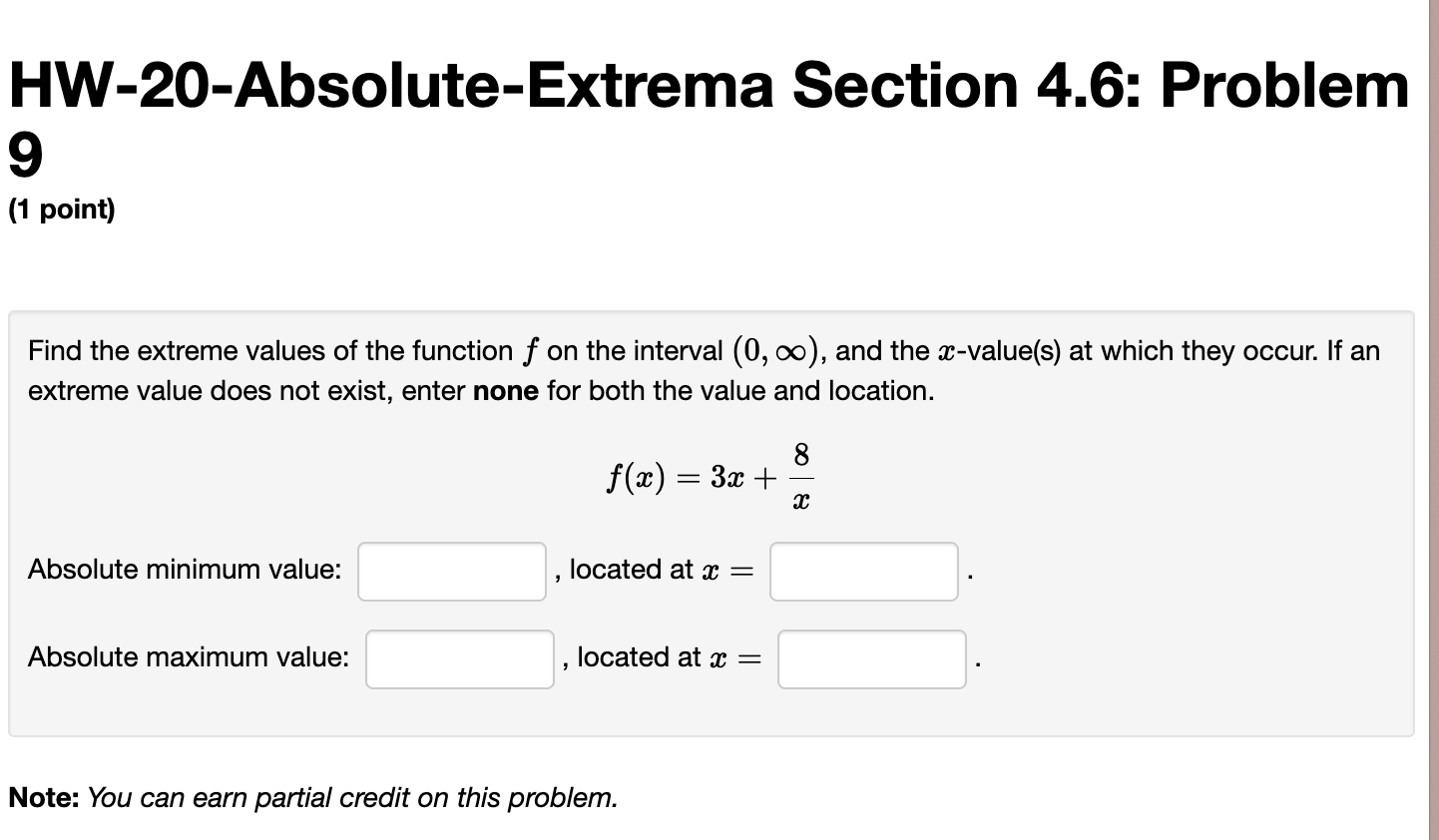
Task: Click the minimum location x input field
Action: [862, 571]
